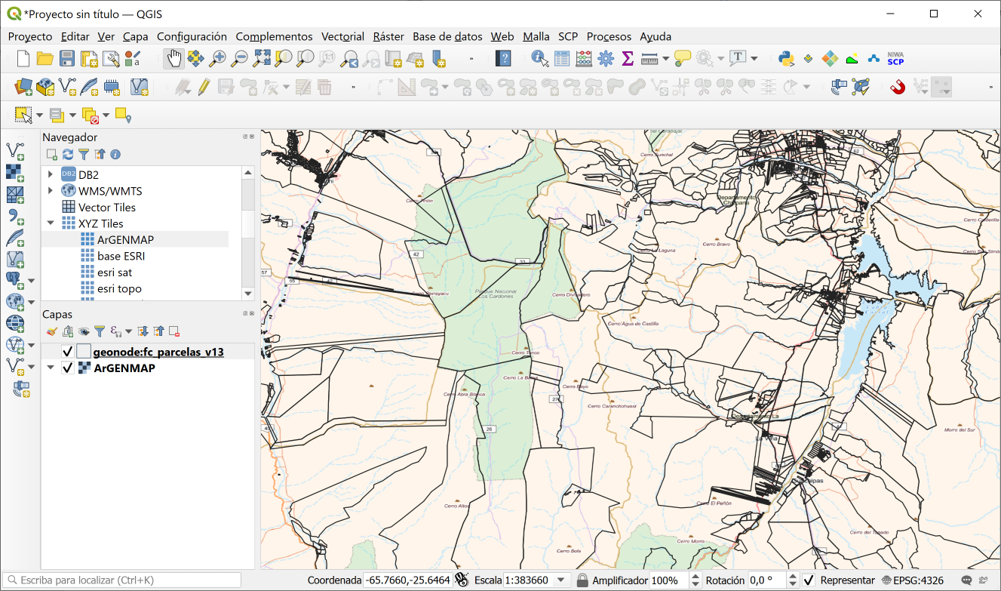Select esri topo tile source

click(x=119, y=288)
